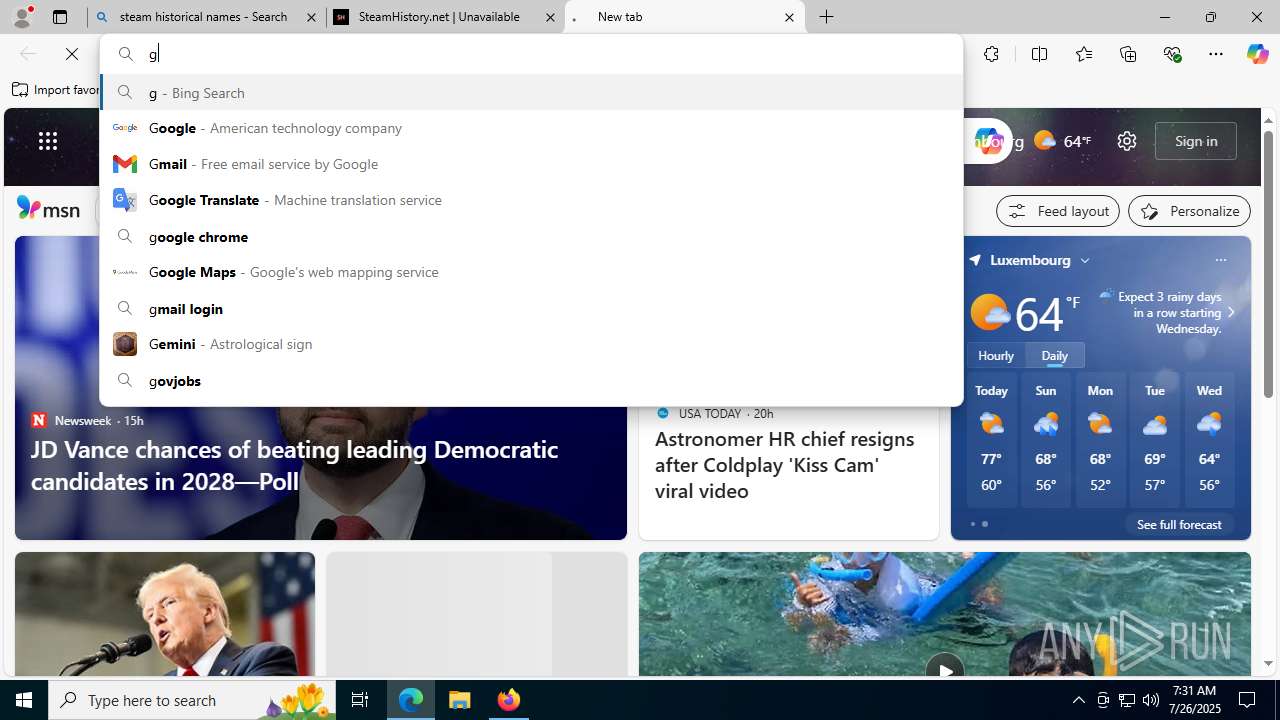1280x720 pixels.
Task: Open Feed layout options
Action: 1058,211
